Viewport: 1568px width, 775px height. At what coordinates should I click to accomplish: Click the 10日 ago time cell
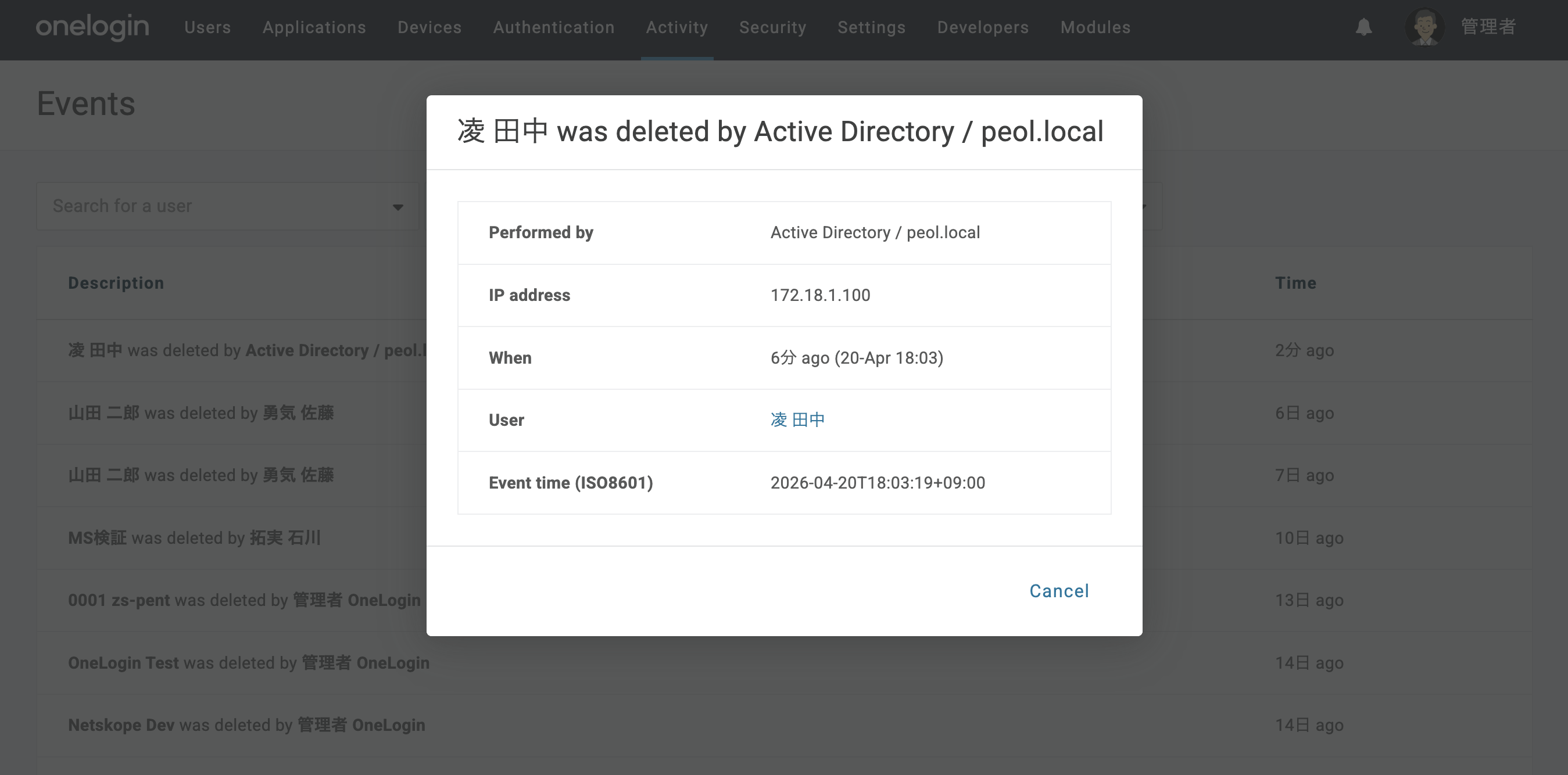point(1309,538)
